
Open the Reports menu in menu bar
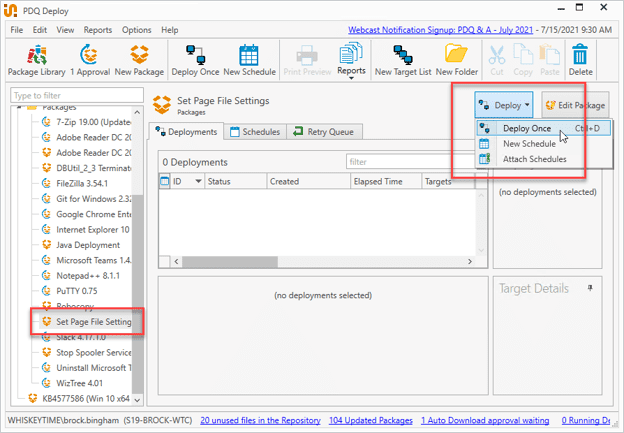[x=98, y=30]
